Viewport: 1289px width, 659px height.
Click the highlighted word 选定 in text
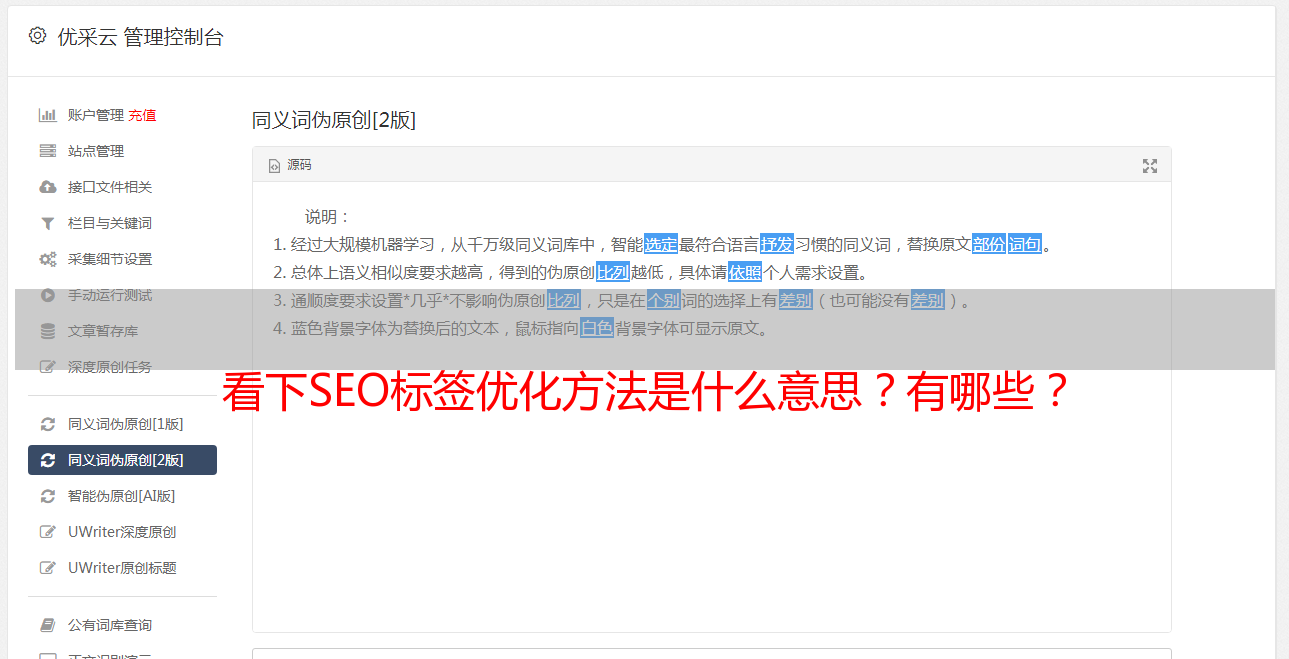(661, 244)
